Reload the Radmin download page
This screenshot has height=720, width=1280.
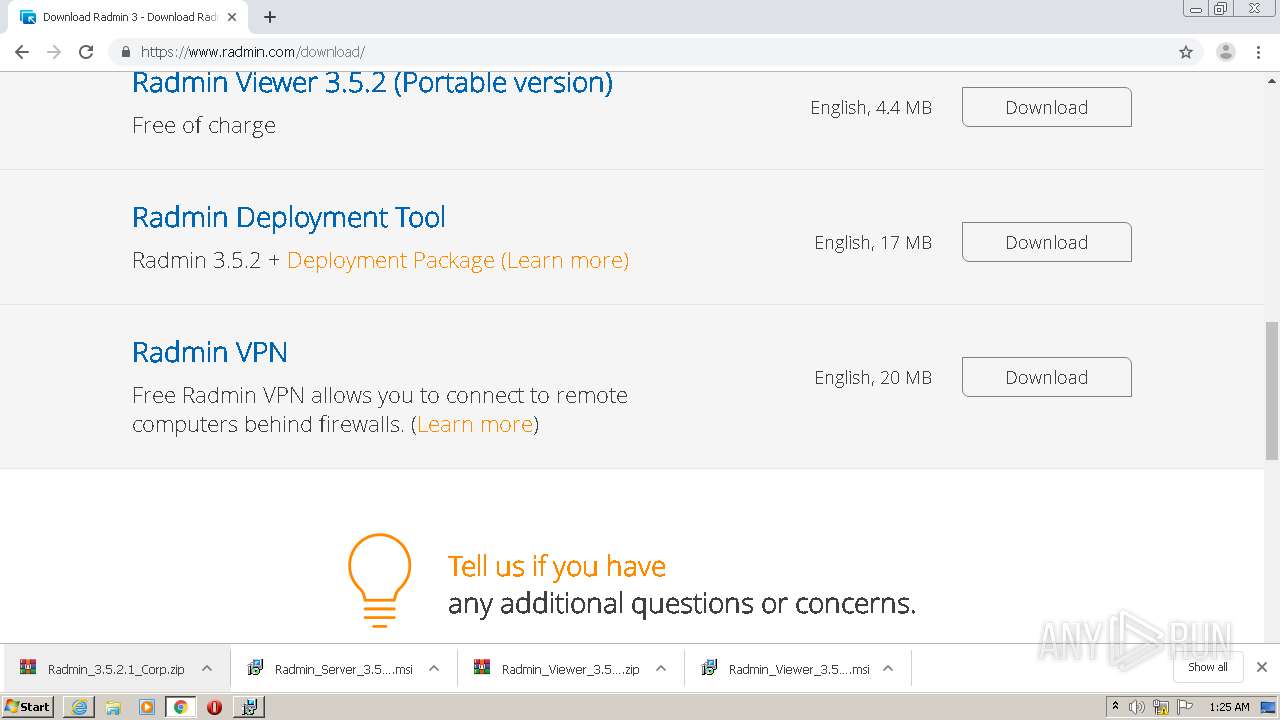coord(86,52)
